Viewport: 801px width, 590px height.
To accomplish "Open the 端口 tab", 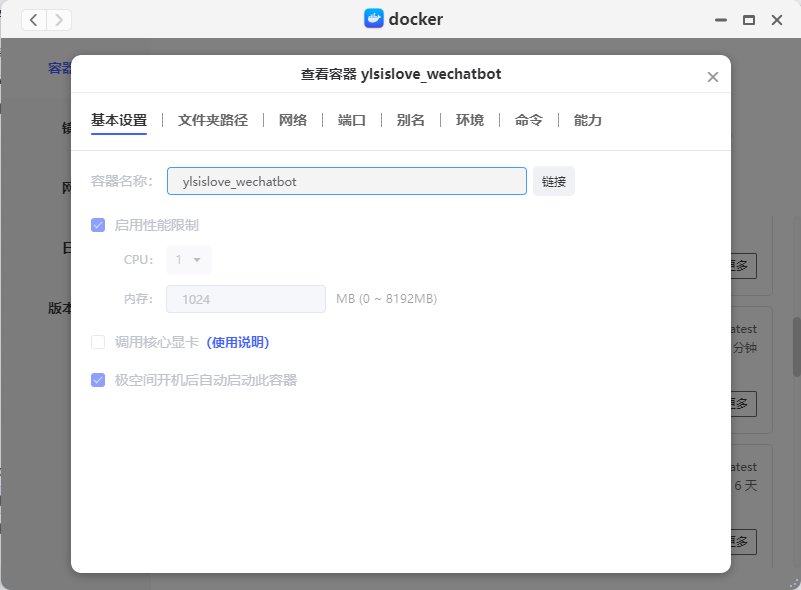I will pyautogui.click(x=352, y=120).
